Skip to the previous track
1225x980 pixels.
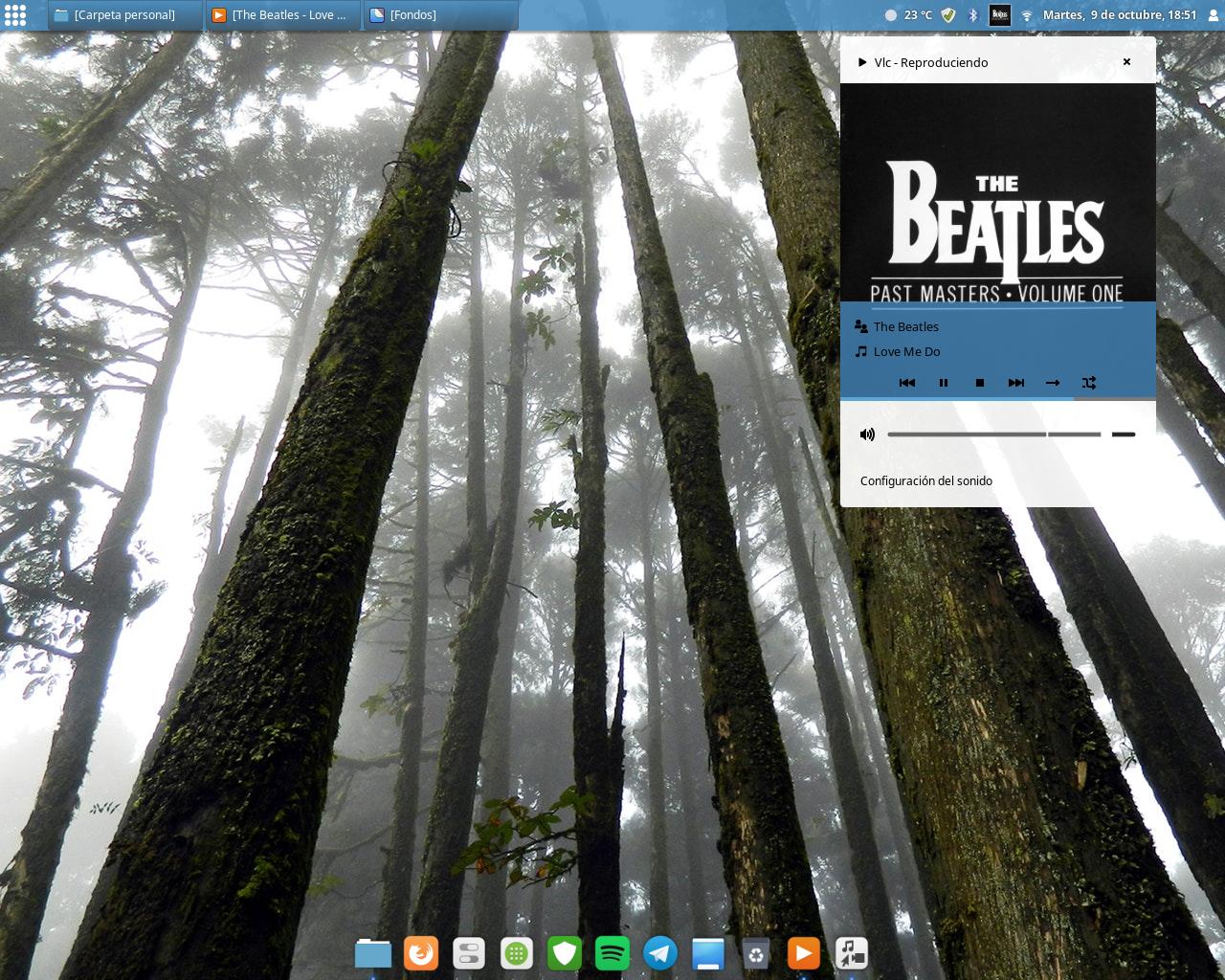pyautogui.click(x=907, y=383)
